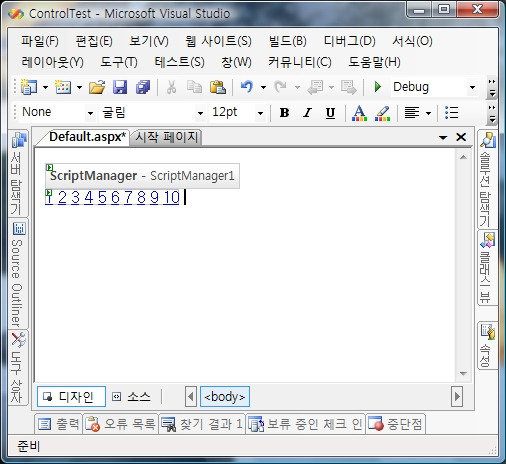
Task: Open the 굴림 font name dropdown
Action: coord(200,113)
